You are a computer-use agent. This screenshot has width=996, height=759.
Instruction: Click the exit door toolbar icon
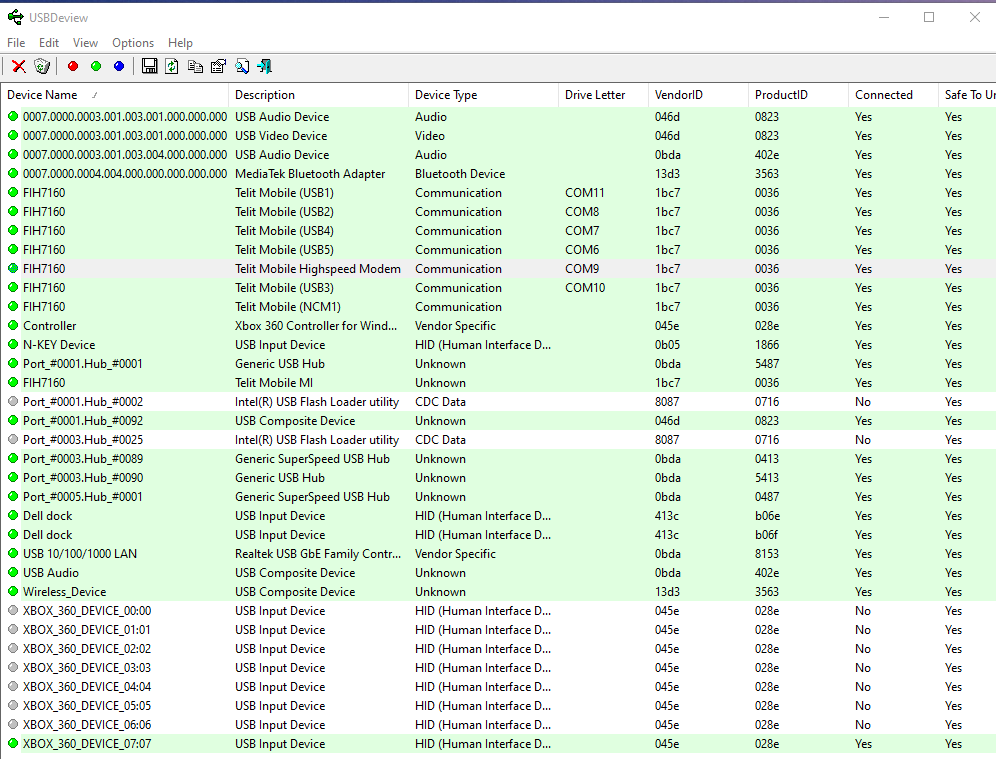click(264, 66)
